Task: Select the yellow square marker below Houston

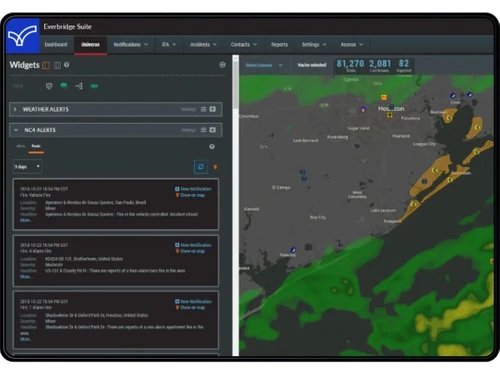Action: pyautogui.click(x=389, y=115)
